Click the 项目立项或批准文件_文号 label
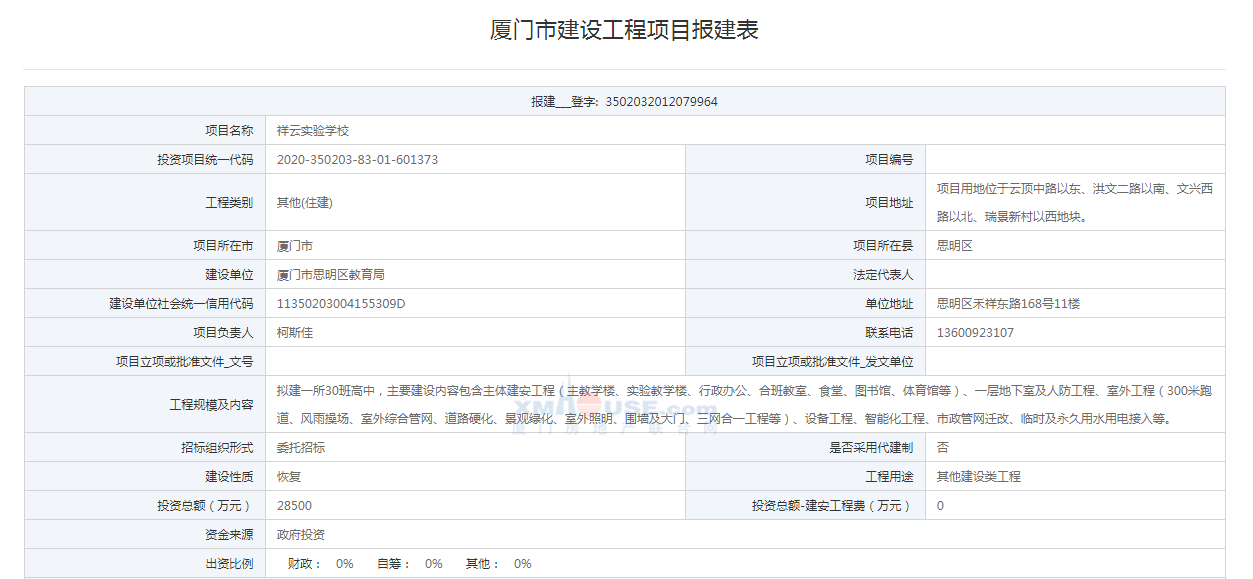 [x=184, y=362]
